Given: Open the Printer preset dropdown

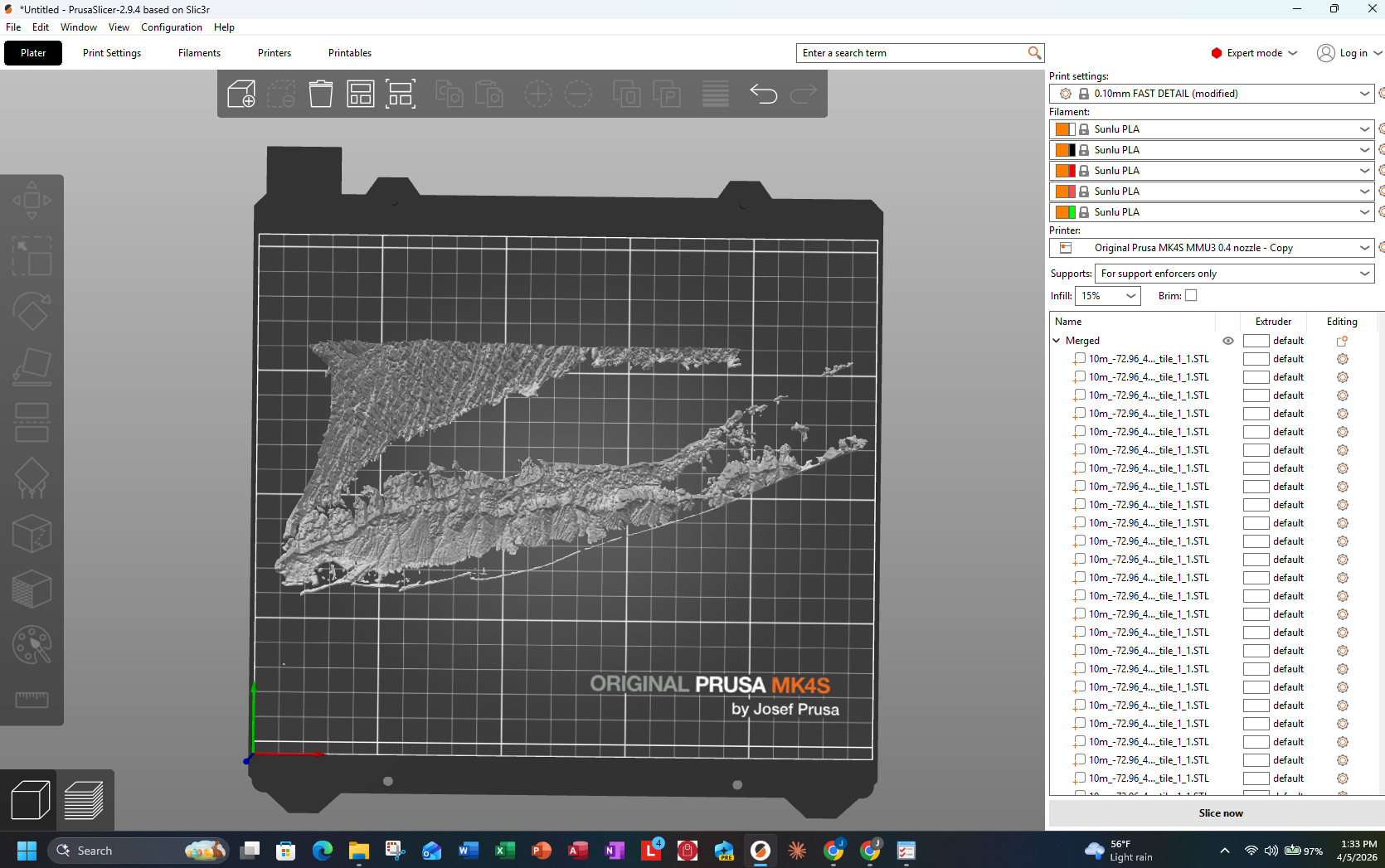Looking at the screenshot, I should pos(1364,248).
